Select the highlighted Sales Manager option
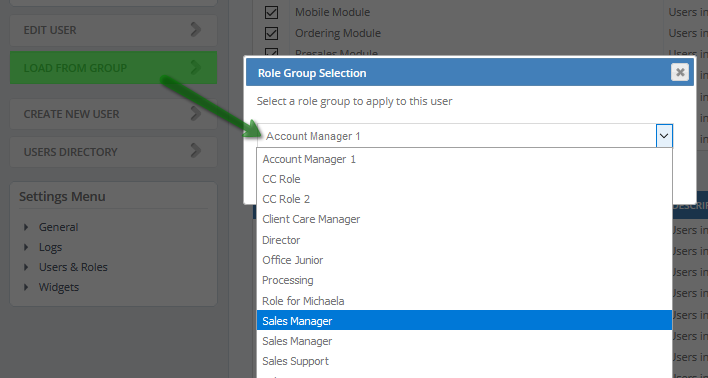This screenshot has height=378, width=708. click(464, 320)
